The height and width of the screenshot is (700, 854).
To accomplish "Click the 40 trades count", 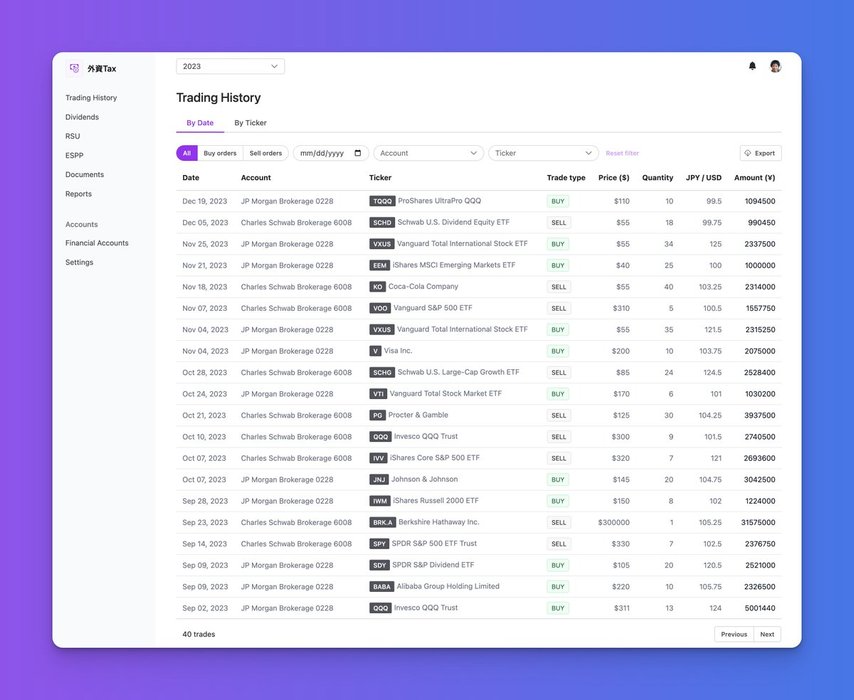I will (199, 634).
